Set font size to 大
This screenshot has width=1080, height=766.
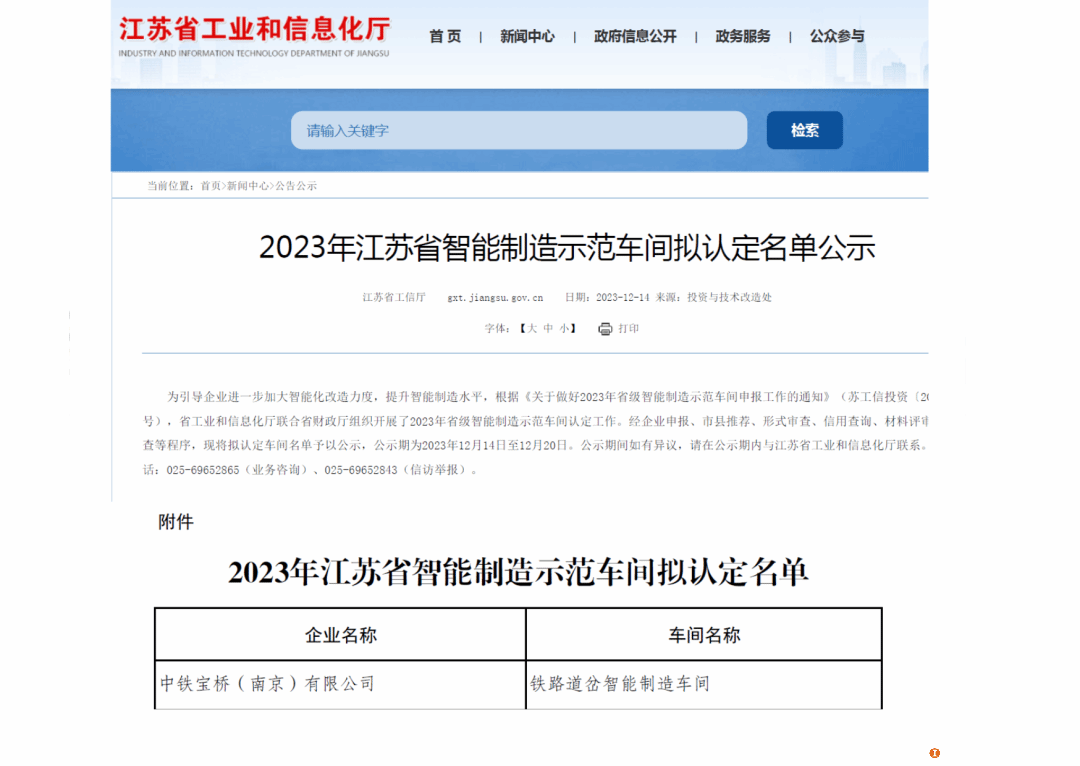pos(532,329)
